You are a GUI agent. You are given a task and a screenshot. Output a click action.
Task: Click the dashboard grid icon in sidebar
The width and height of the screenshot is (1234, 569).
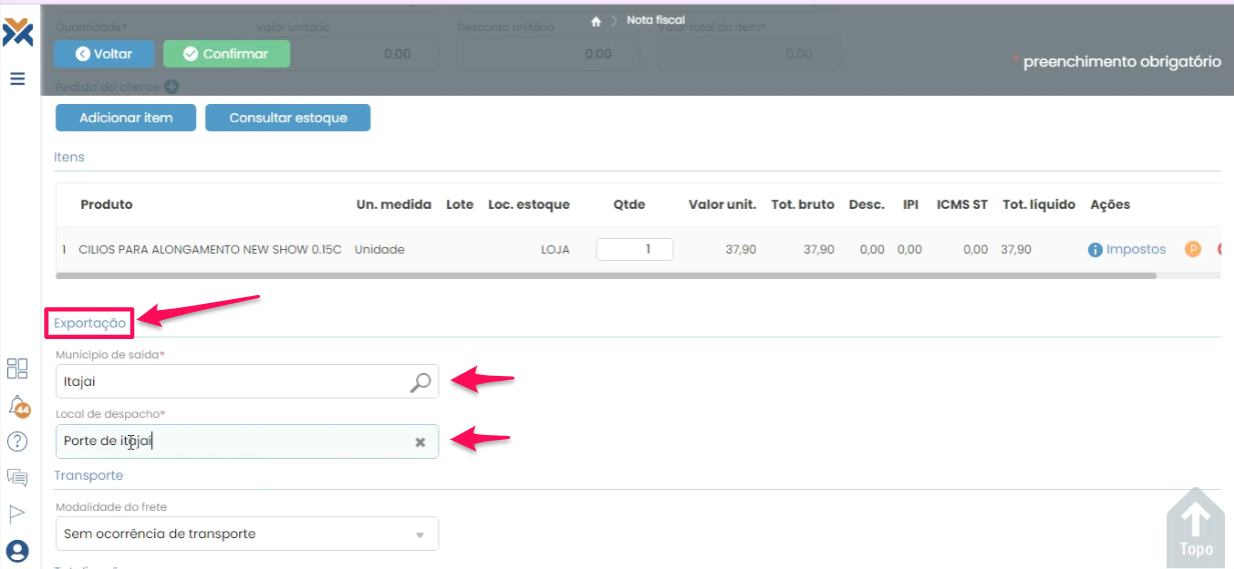[17, 368]
